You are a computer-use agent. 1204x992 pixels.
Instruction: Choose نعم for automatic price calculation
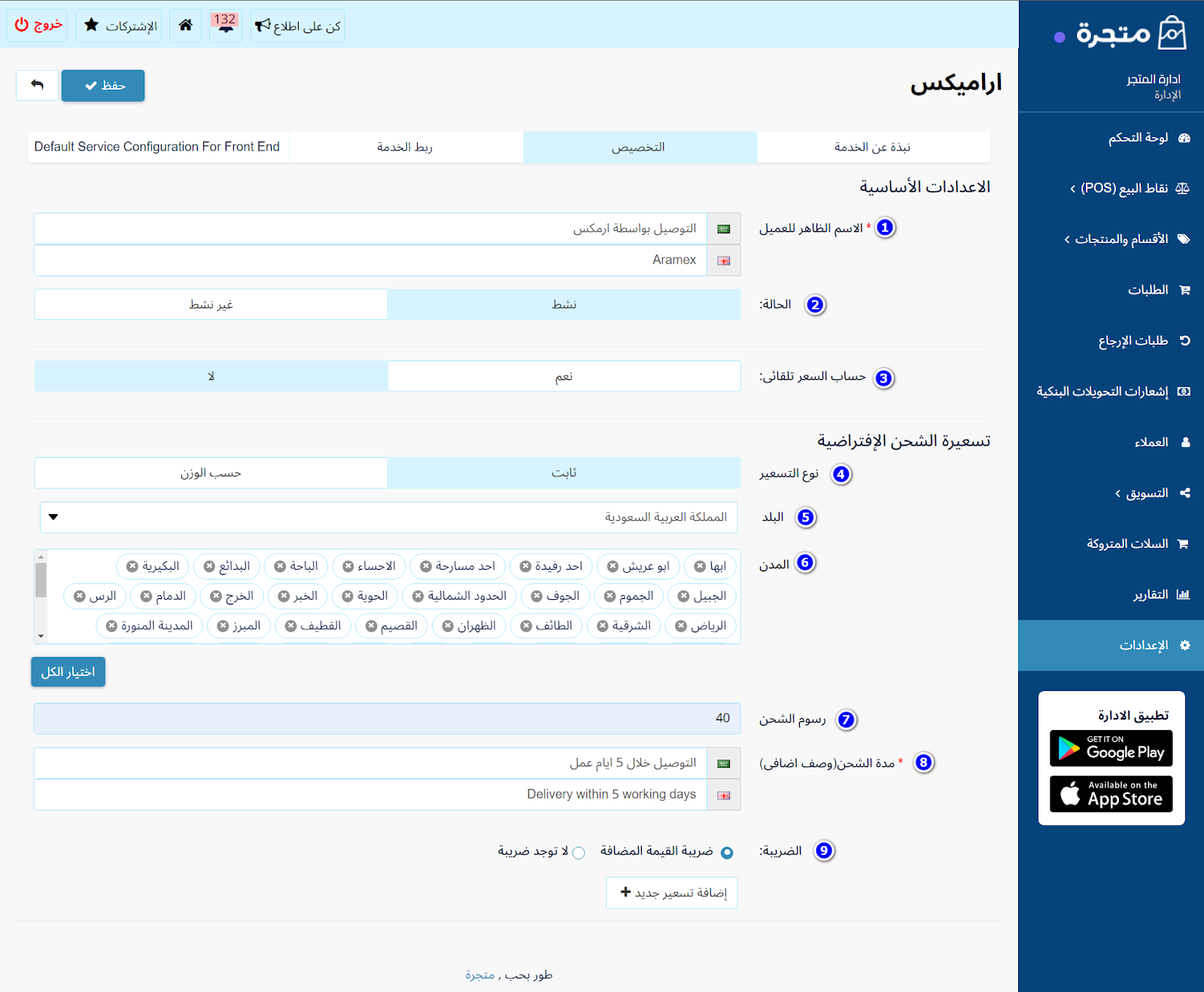(x=564, y=376)
